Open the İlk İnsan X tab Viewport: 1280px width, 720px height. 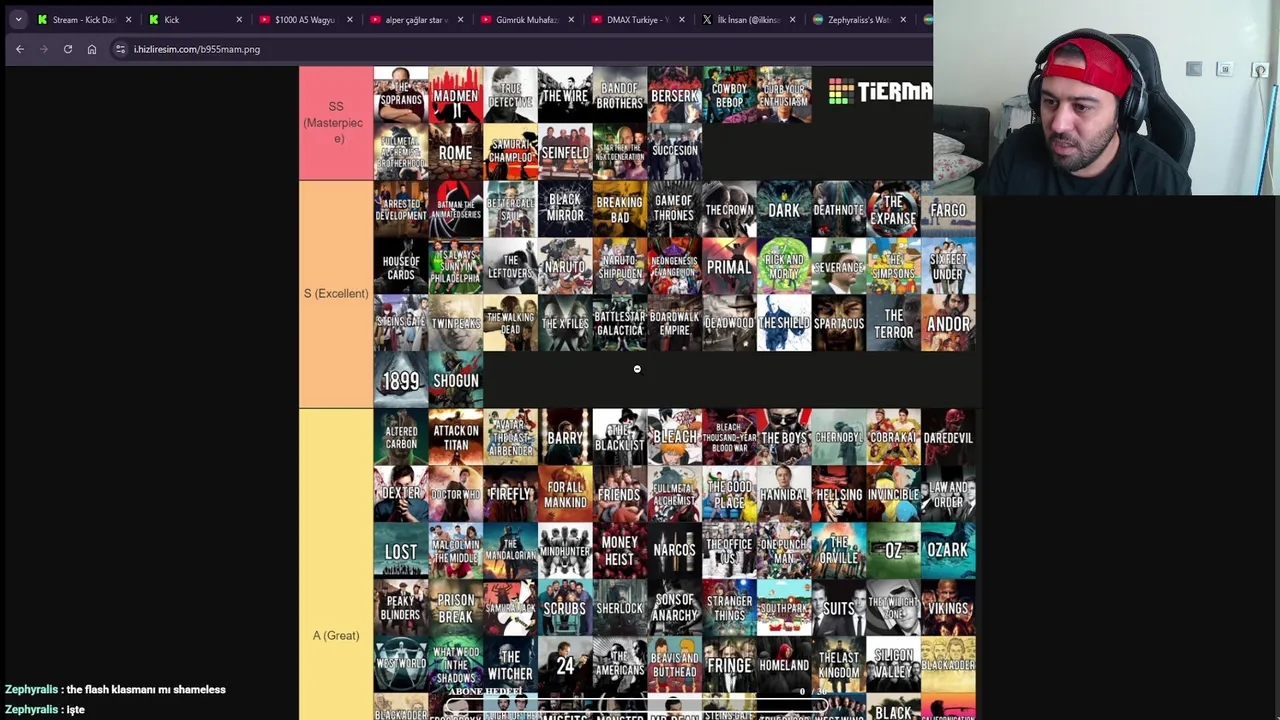[747, 20]
